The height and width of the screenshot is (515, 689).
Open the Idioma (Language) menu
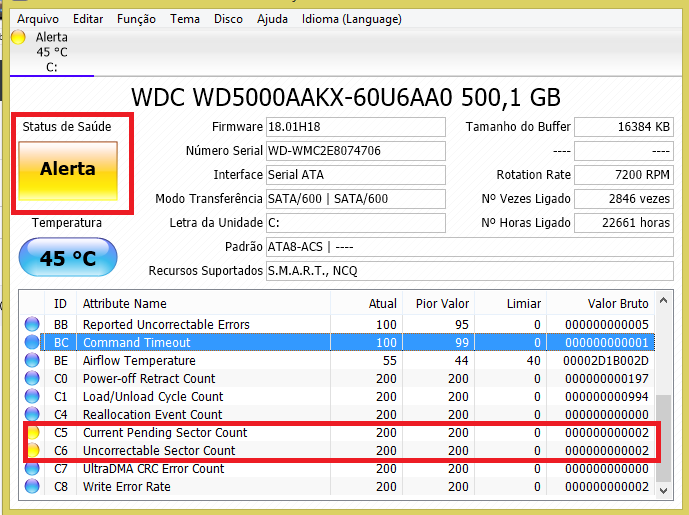pyautogui.click(x=352, y=19)
